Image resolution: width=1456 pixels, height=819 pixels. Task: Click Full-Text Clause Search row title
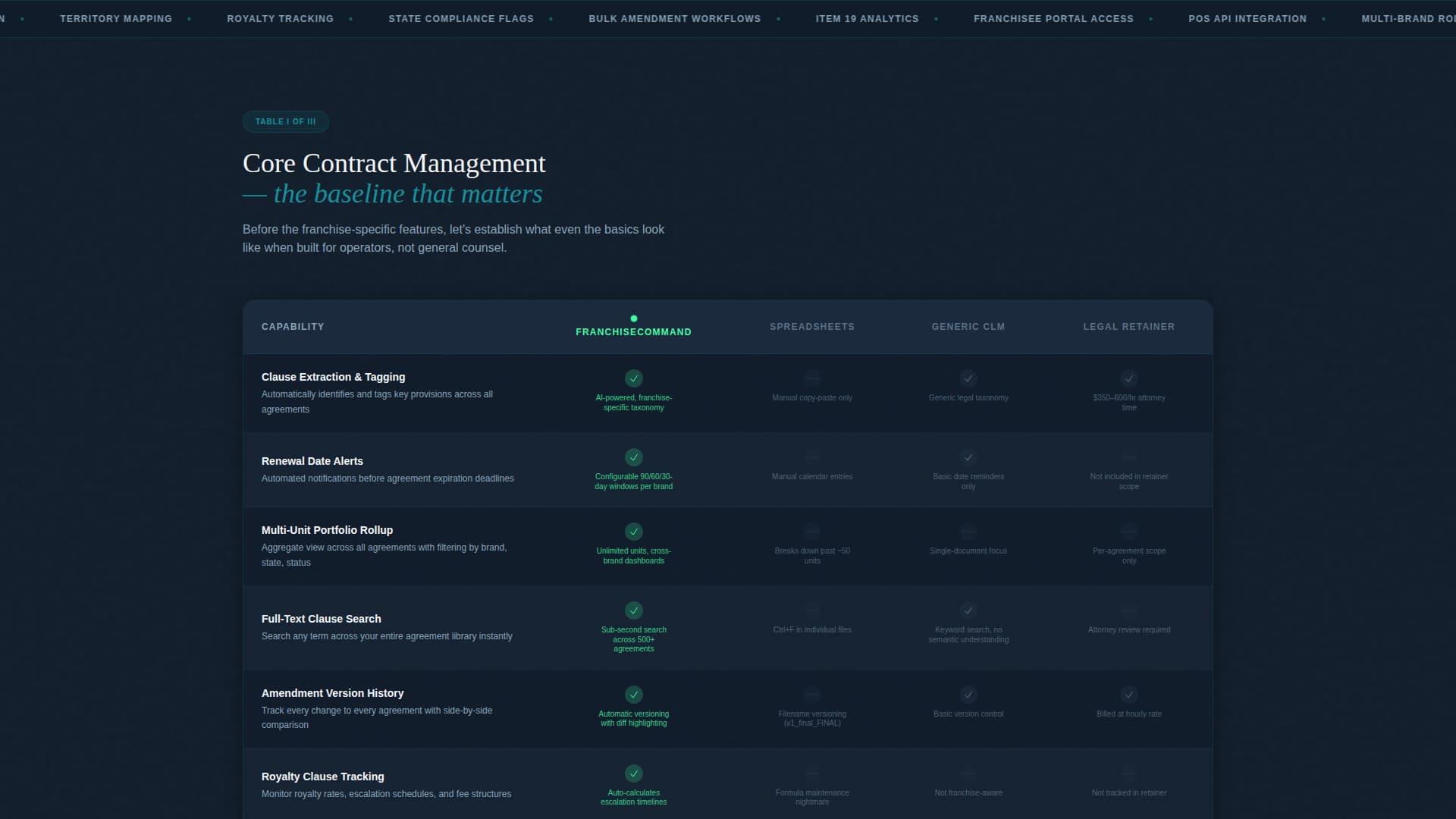[322, 619]
